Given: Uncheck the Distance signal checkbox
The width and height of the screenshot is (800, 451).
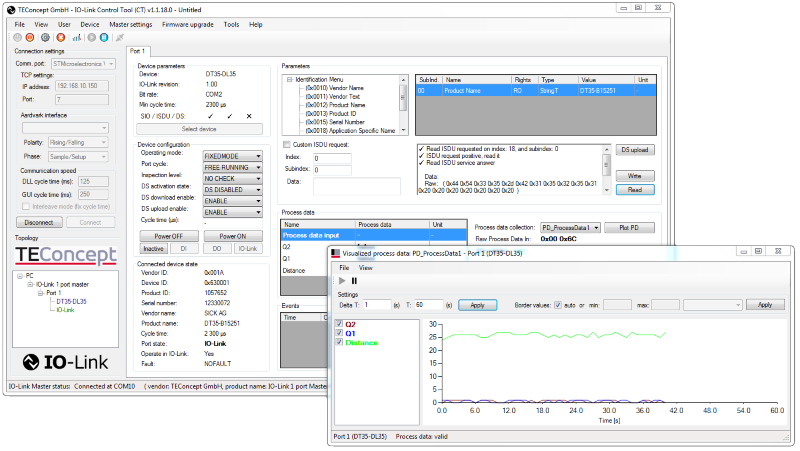Looking at the screenshot, I should coord(338,343).
